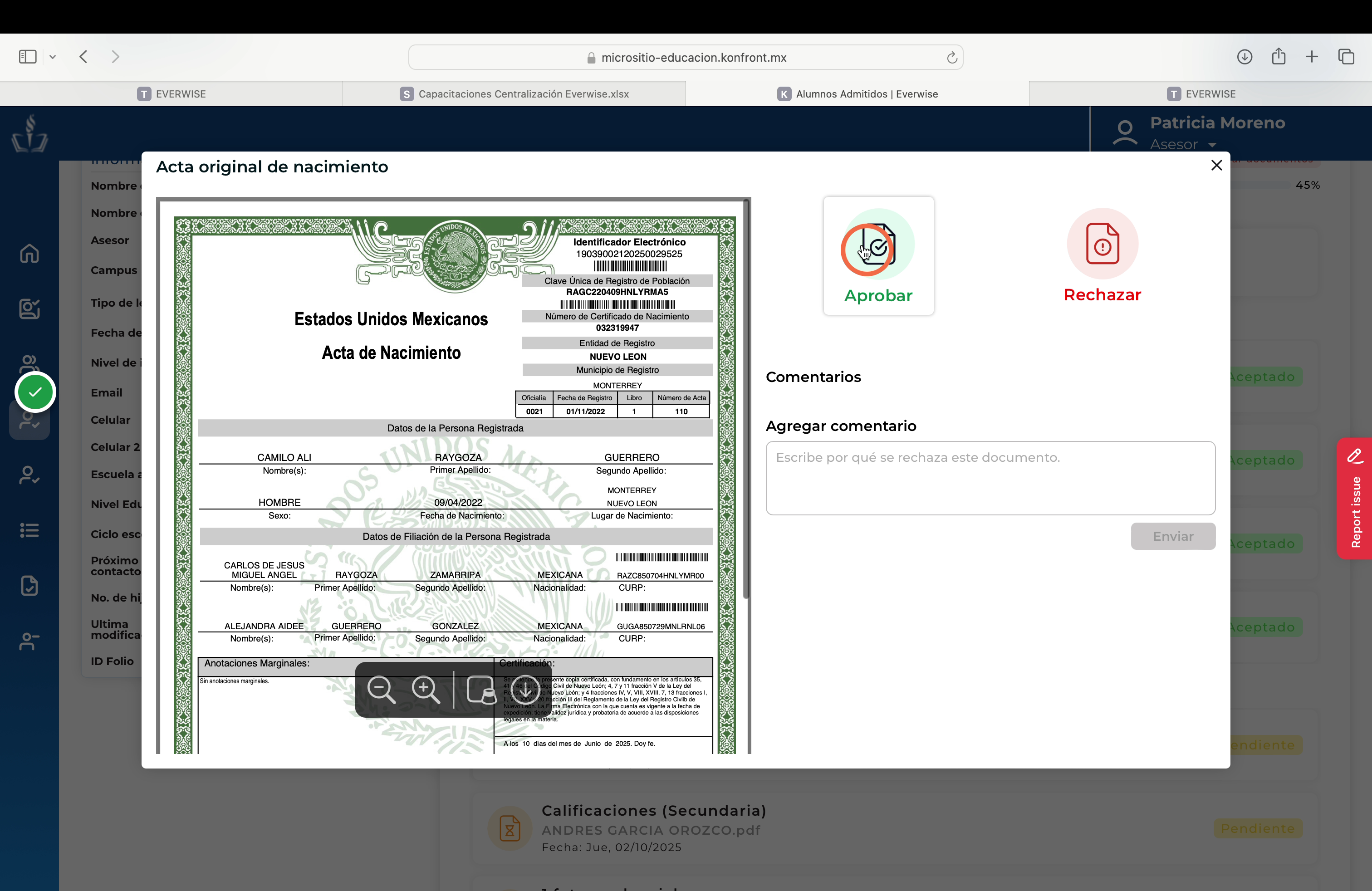Toggle the Safari sidebar
Viewport: 1372px width, 891px height.
point(28,56)
